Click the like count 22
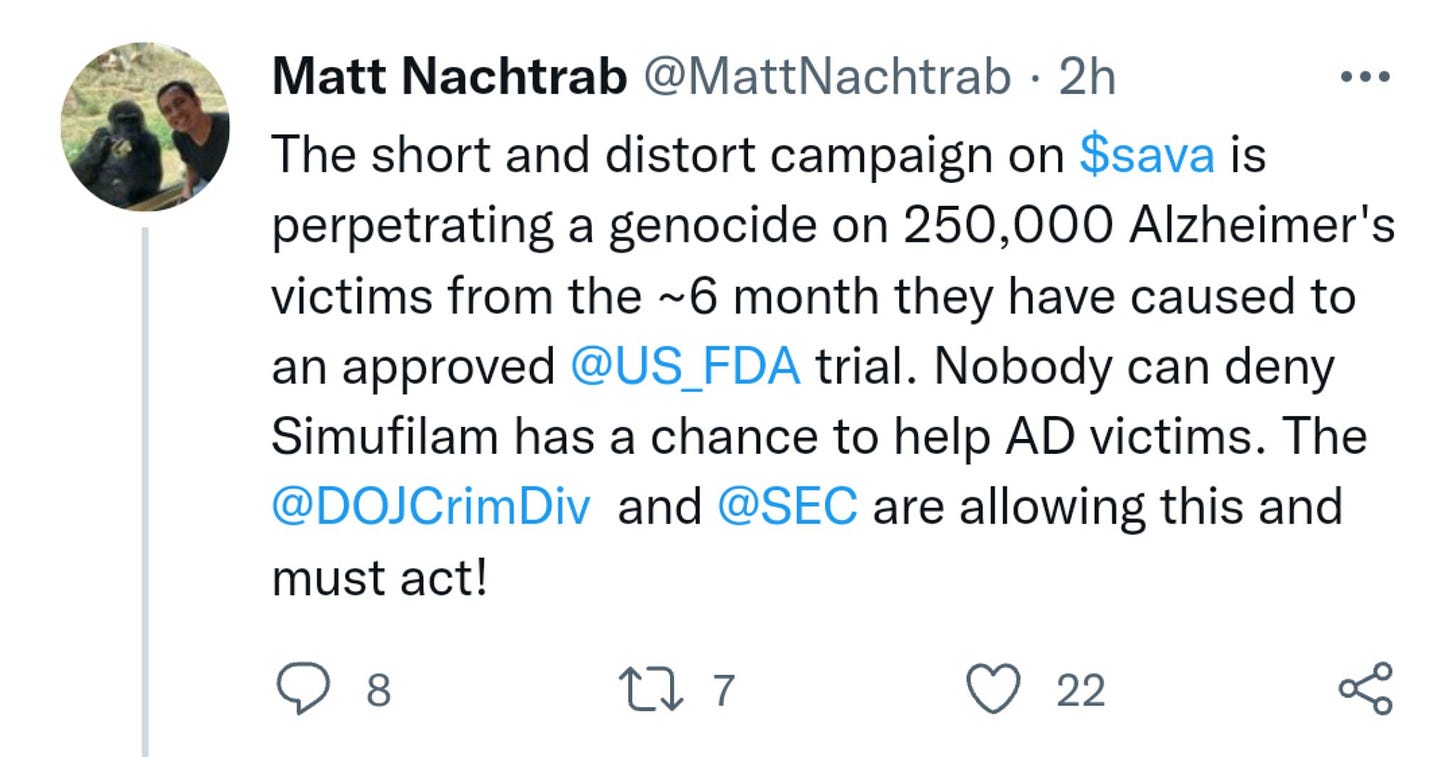 (1080, 691)
